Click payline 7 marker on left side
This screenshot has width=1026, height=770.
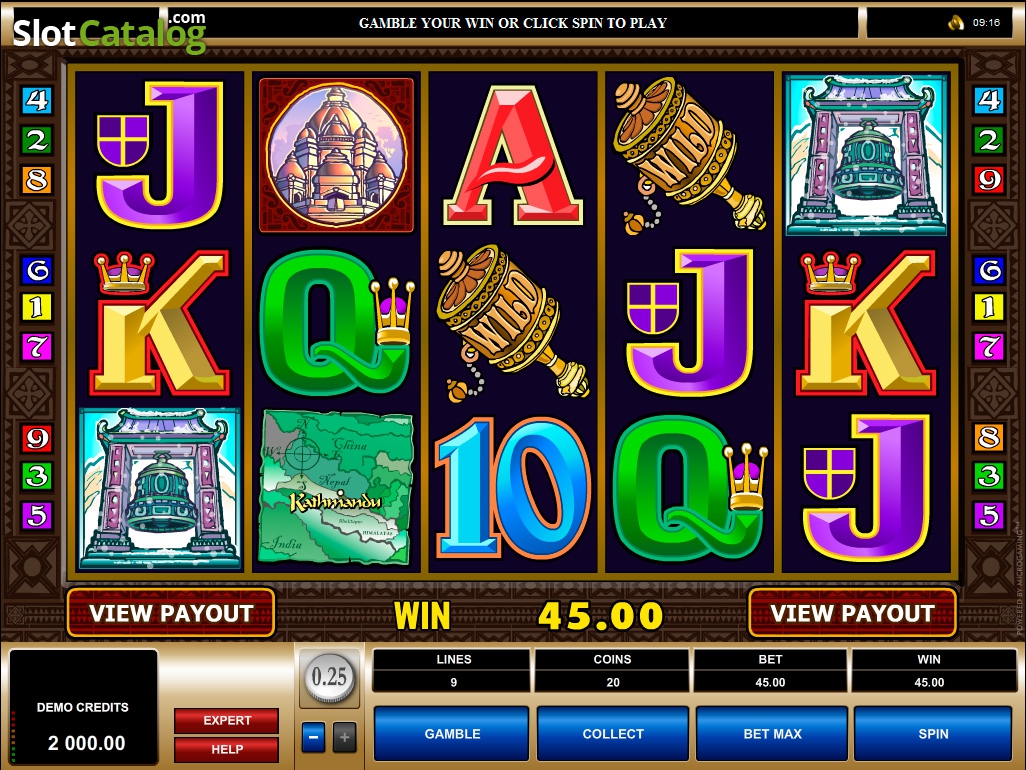pyautogui.click(x=37, y=347)
